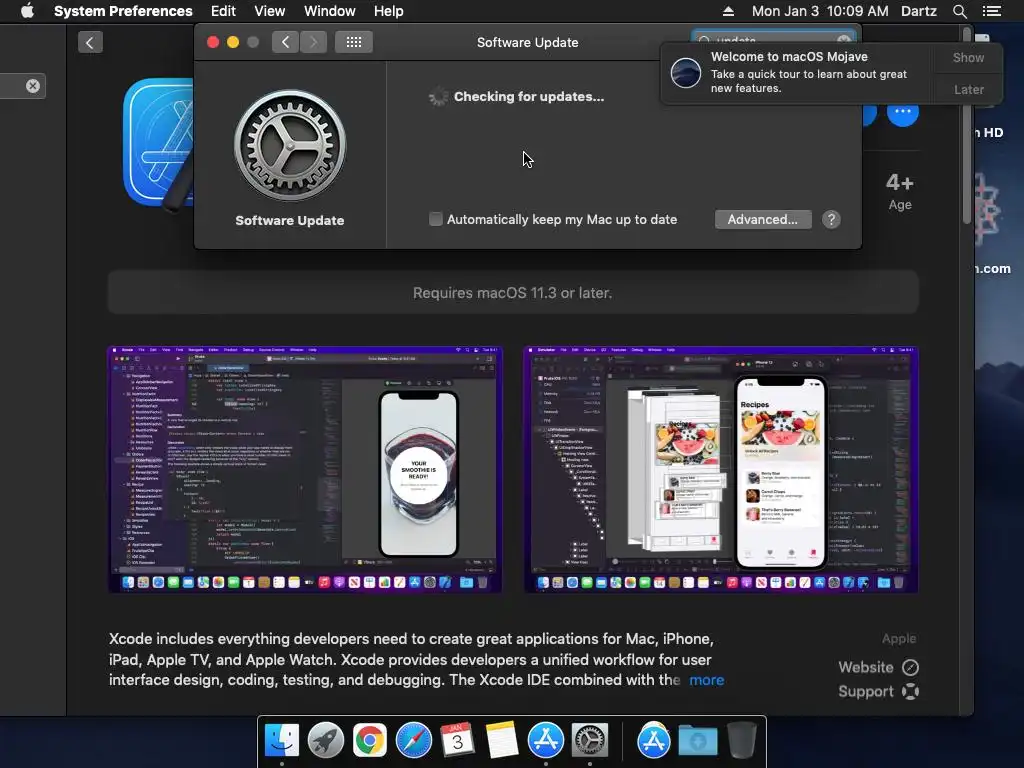Open second Xcode screenshot with Recipes phone
The height and width of the screenshot is (768, 1024).
point(722,470)
